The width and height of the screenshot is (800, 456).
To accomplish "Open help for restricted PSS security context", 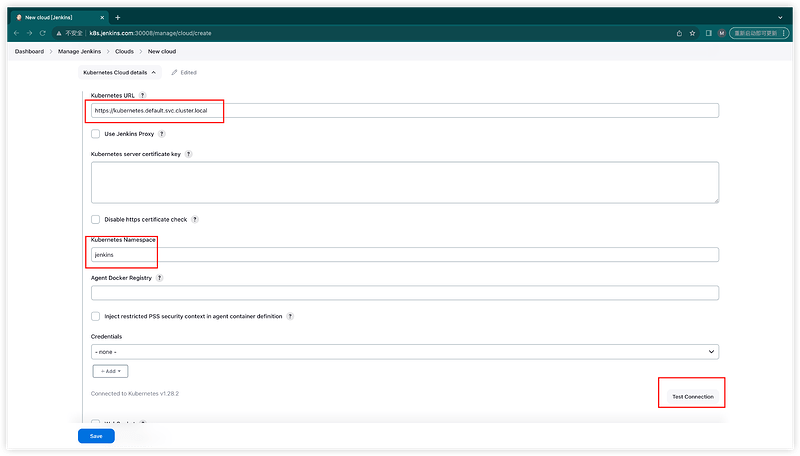I will click(291, 316).
